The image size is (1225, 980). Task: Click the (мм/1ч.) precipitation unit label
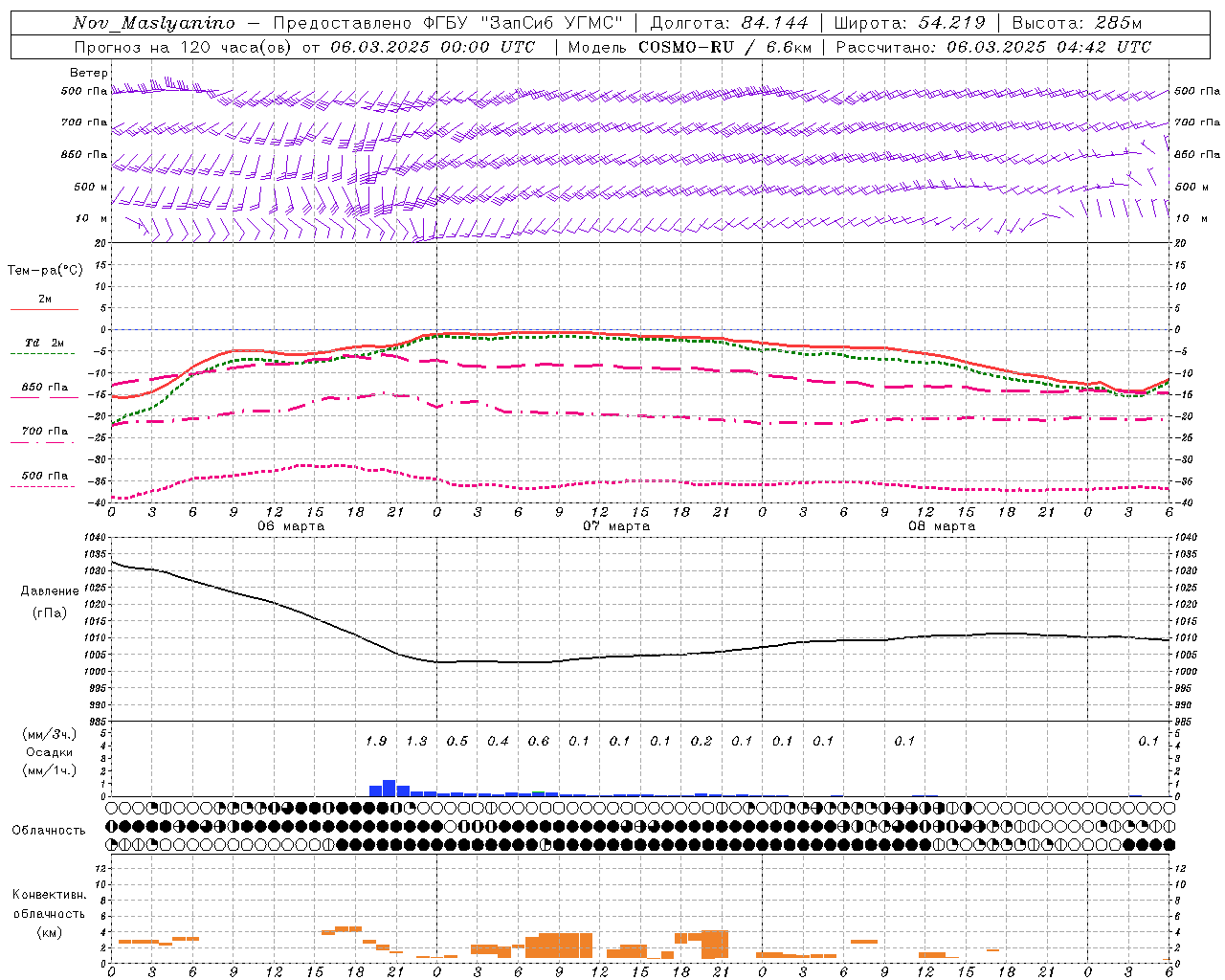pyautogui.click(x=50, y=770)
